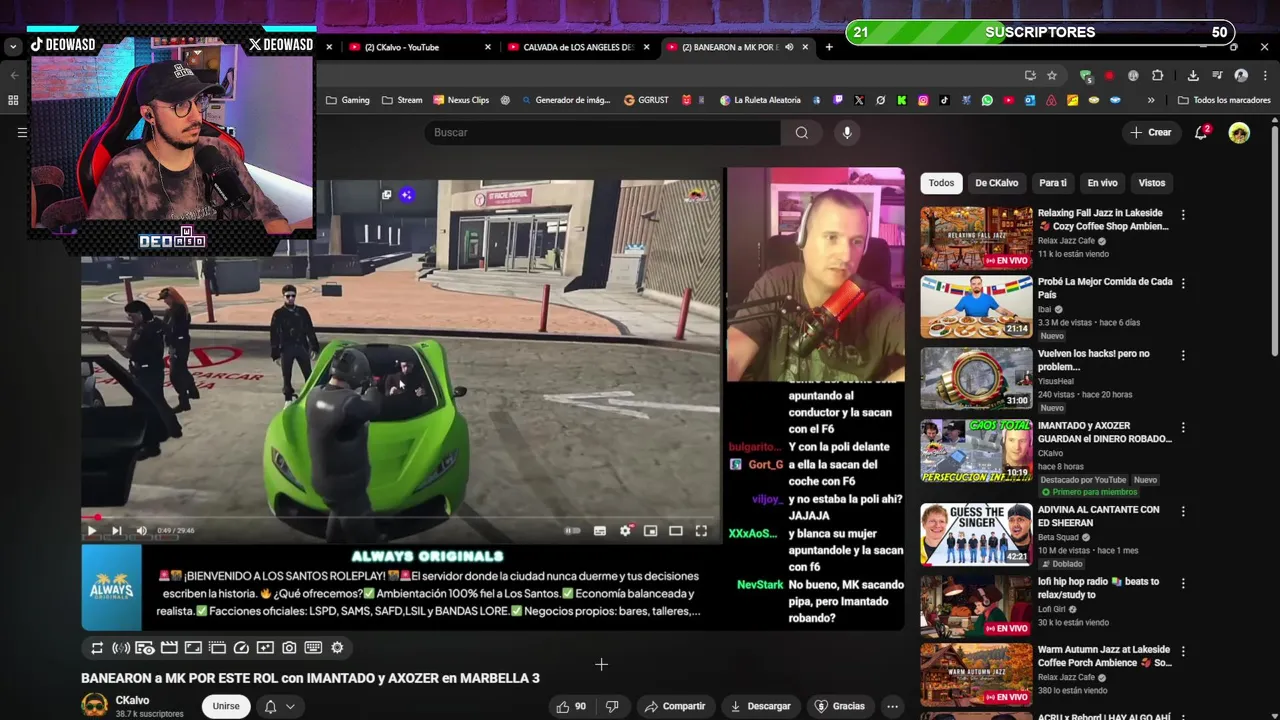Open CKalvo channel avatar
Image resolution: width=1280 pixels, height=720 pixels.
point(94,705)
